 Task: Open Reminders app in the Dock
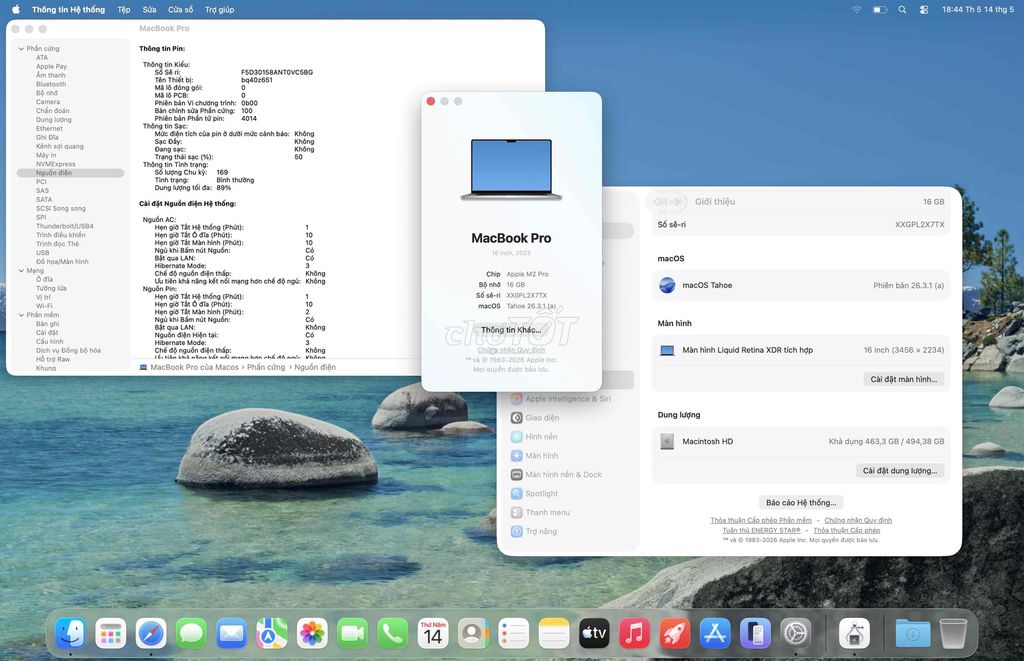click(513, 633)
